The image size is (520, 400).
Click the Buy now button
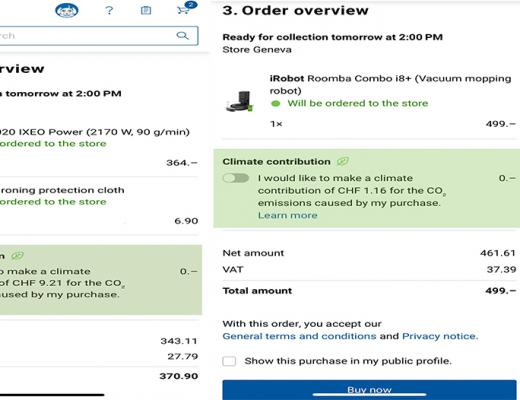click(x=369, y=390)
